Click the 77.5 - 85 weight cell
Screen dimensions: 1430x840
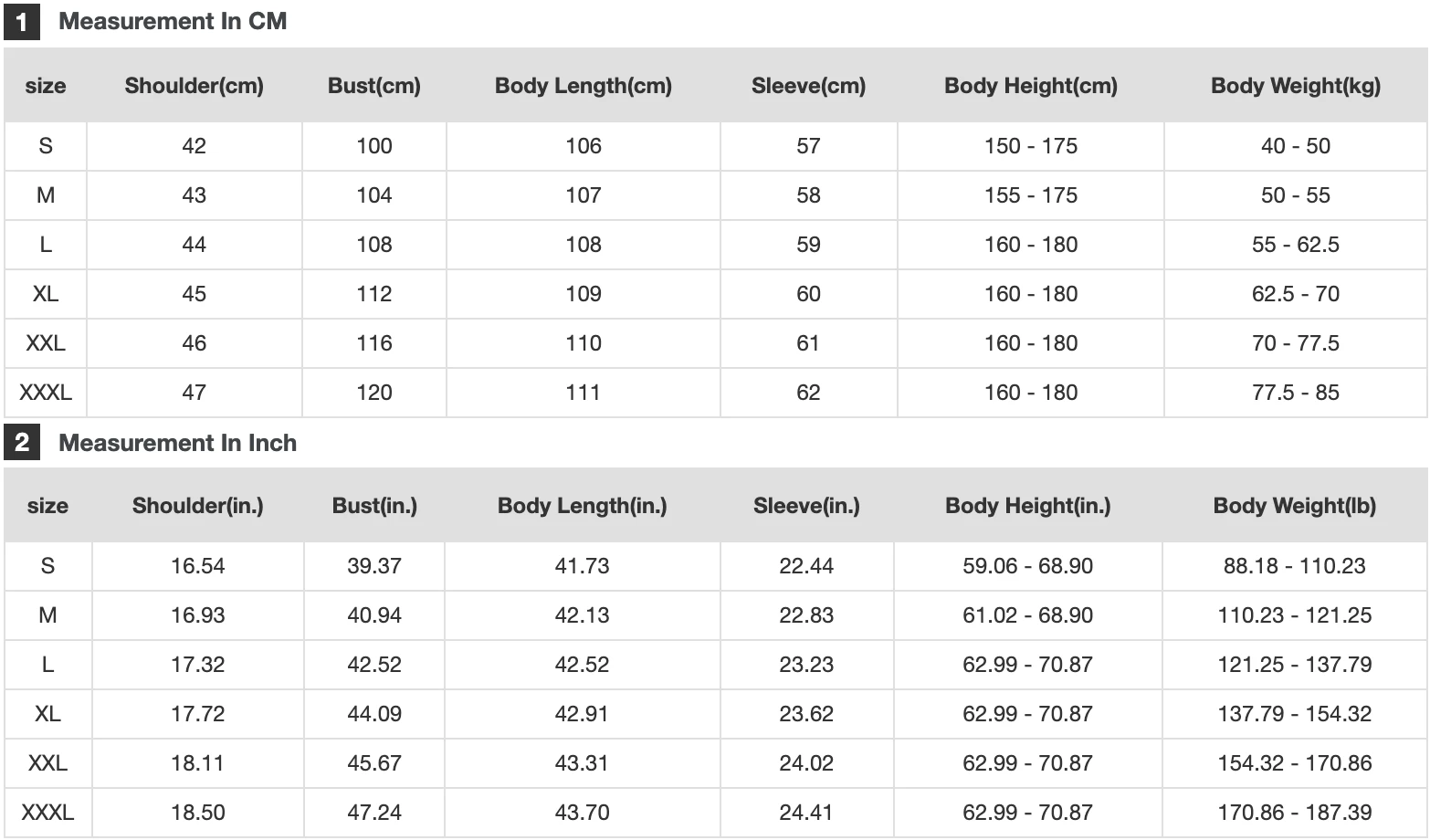(1296, 393)
